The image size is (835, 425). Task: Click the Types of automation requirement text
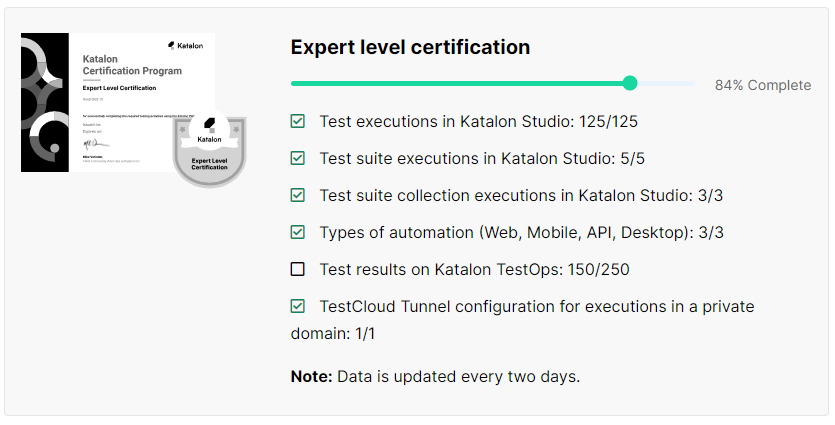(x=521, y=232)
